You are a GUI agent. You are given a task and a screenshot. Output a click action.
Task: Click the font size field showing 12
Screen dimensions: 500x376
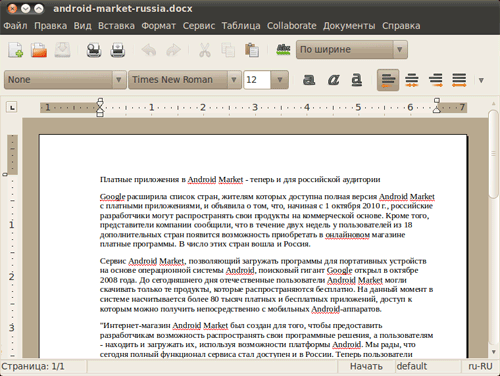[x=257, y=80]
